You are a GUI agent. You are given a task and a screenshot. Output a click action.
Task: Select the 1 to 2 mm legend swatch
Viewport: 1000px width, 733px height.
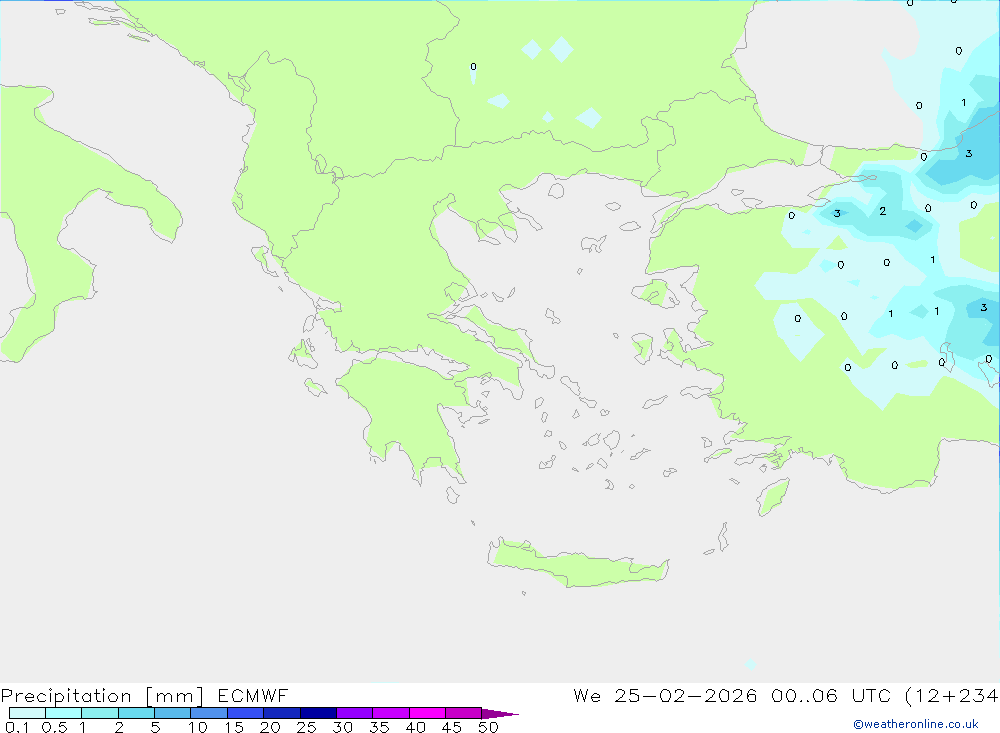pyautogui.click(x=100, y=713)
